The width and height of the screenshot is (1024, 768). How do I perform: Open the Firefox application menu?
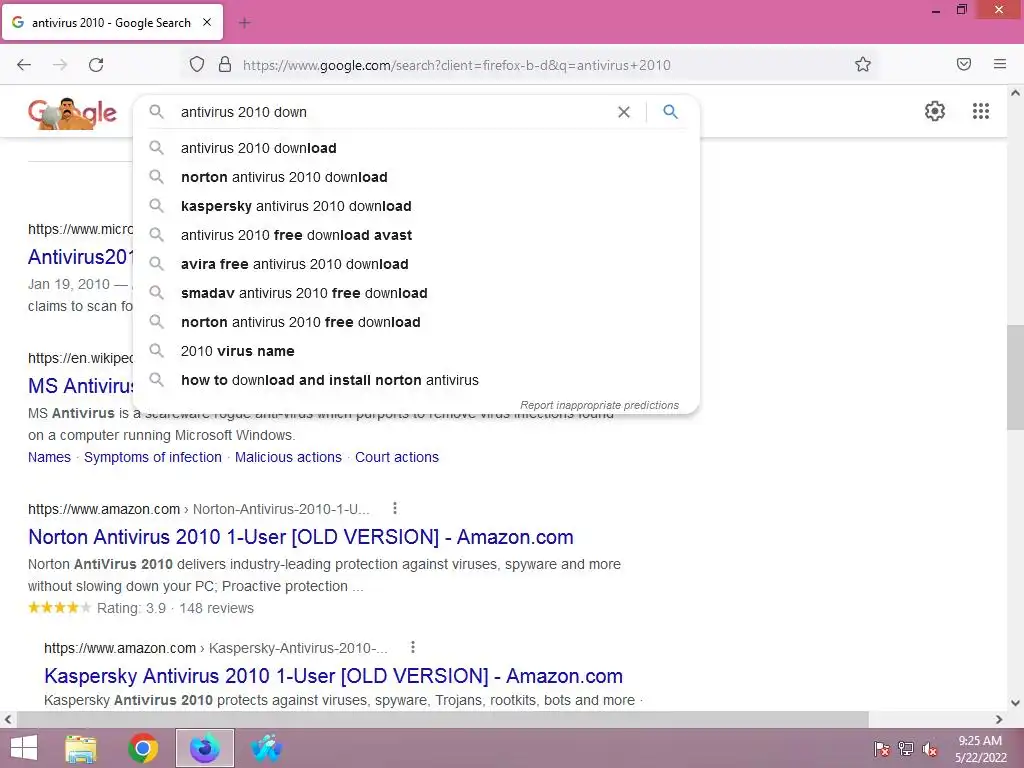click(x=1000, y=64)
